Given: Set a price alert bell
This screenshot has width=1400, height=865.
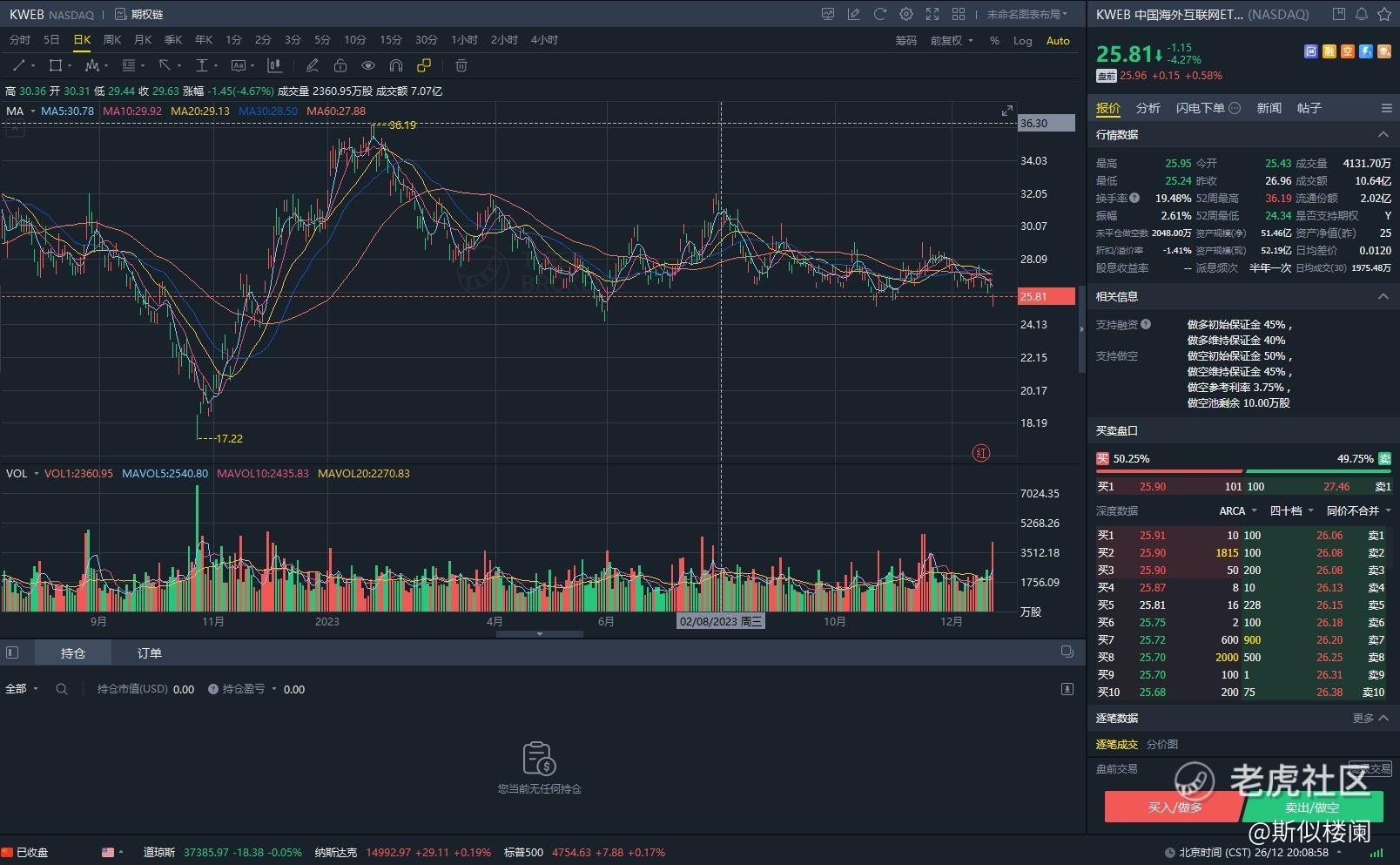Looking at the screenshot, I should coord(1362,14).
